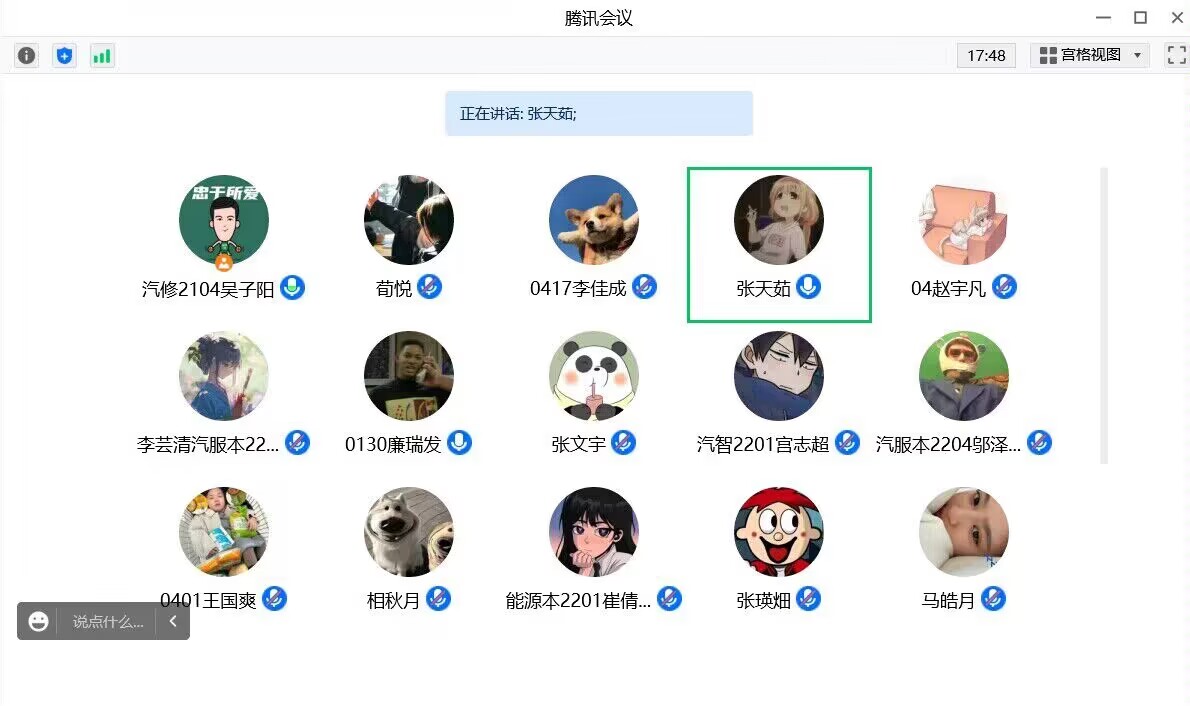Viewport: 1190px width, 706px height.
Task: Select the 张瑛畑 cartoon avatar
Action: 779,532
